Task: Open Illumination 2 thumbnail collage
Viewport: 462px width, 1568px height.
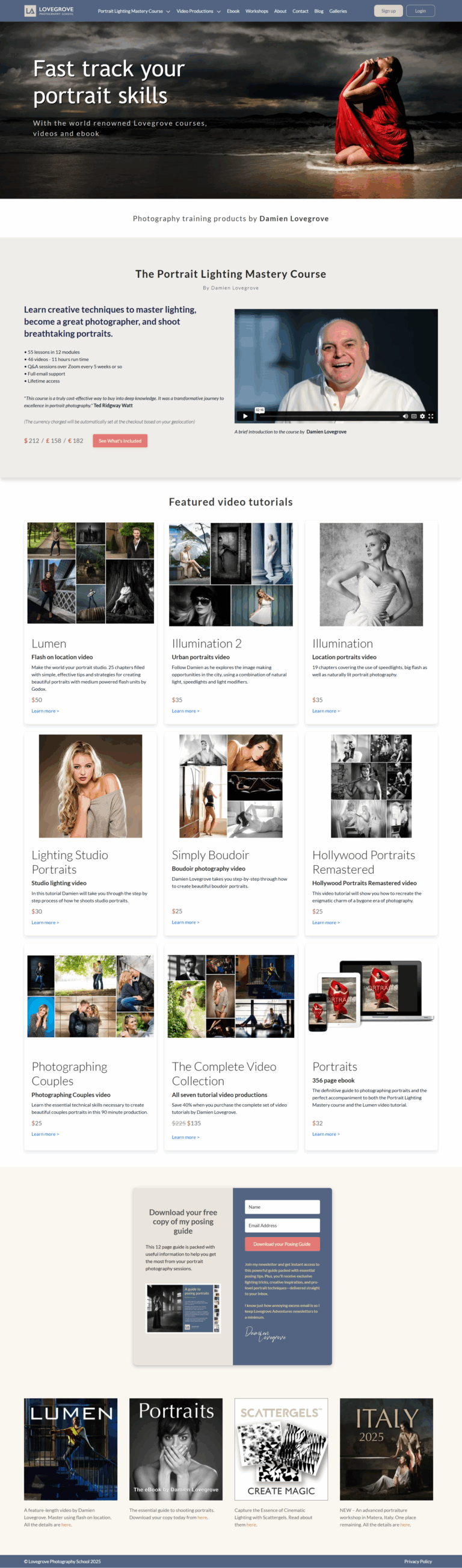Action: click(230, 574)
